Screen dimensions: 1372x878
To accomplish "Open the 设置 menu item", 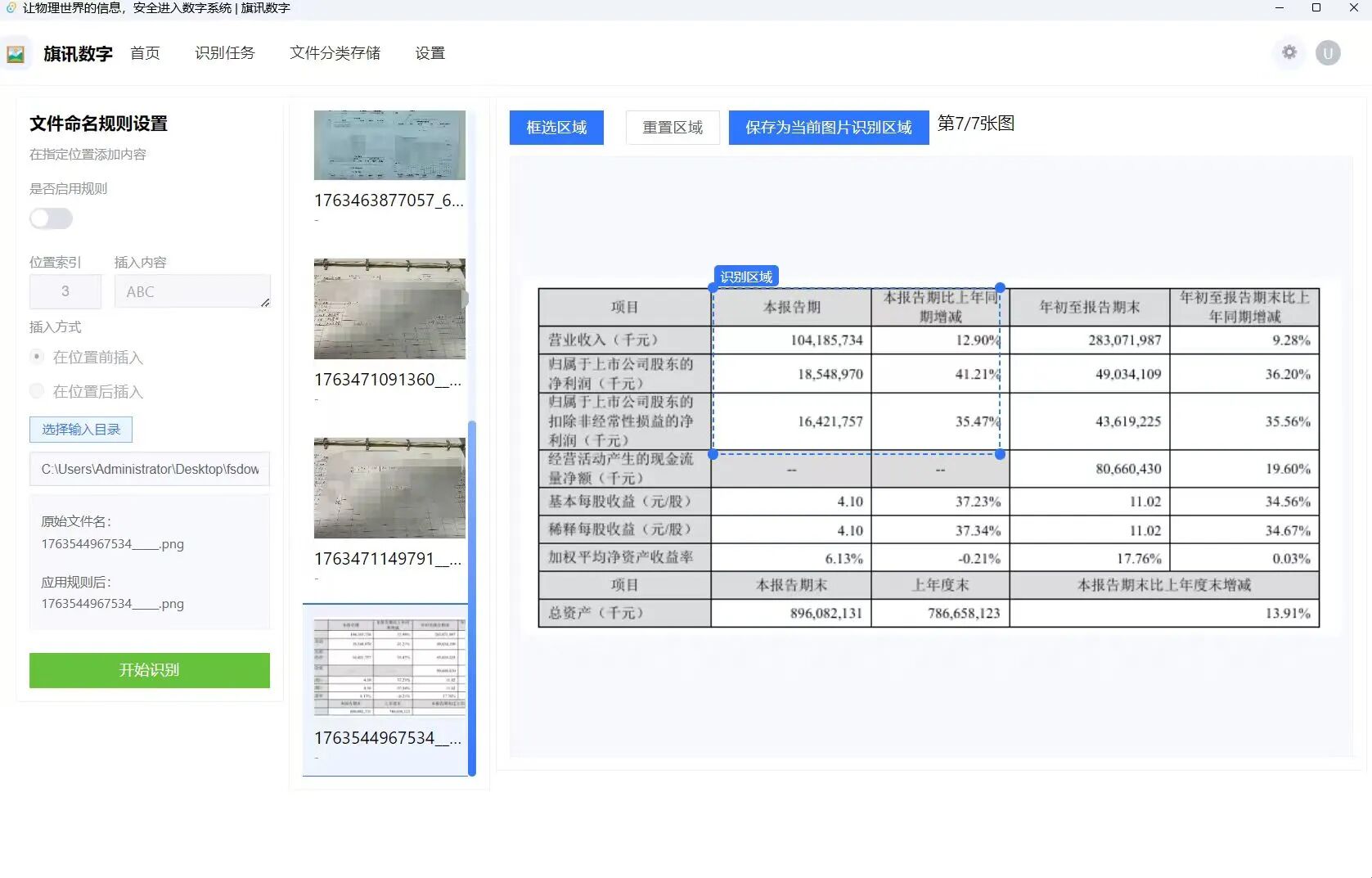I will coord(430,53).
